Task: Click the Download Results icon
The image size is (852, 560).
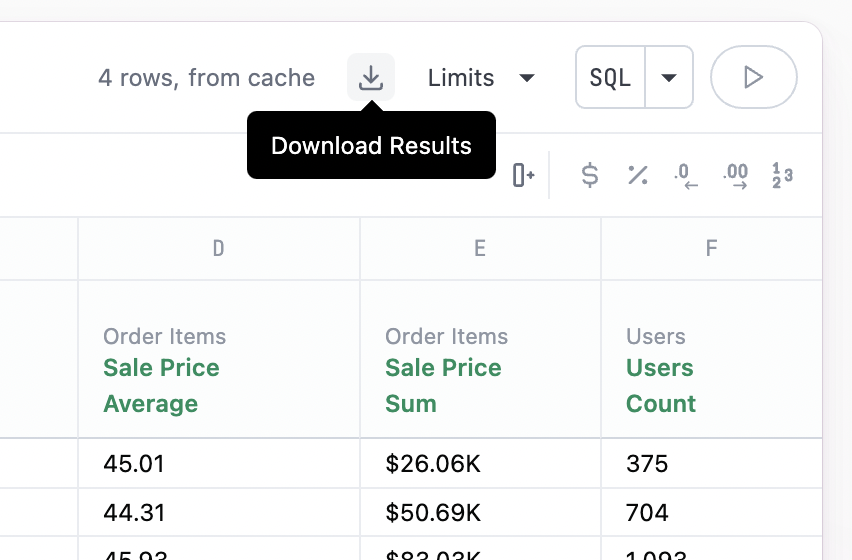Action: [x=371, y=77]
